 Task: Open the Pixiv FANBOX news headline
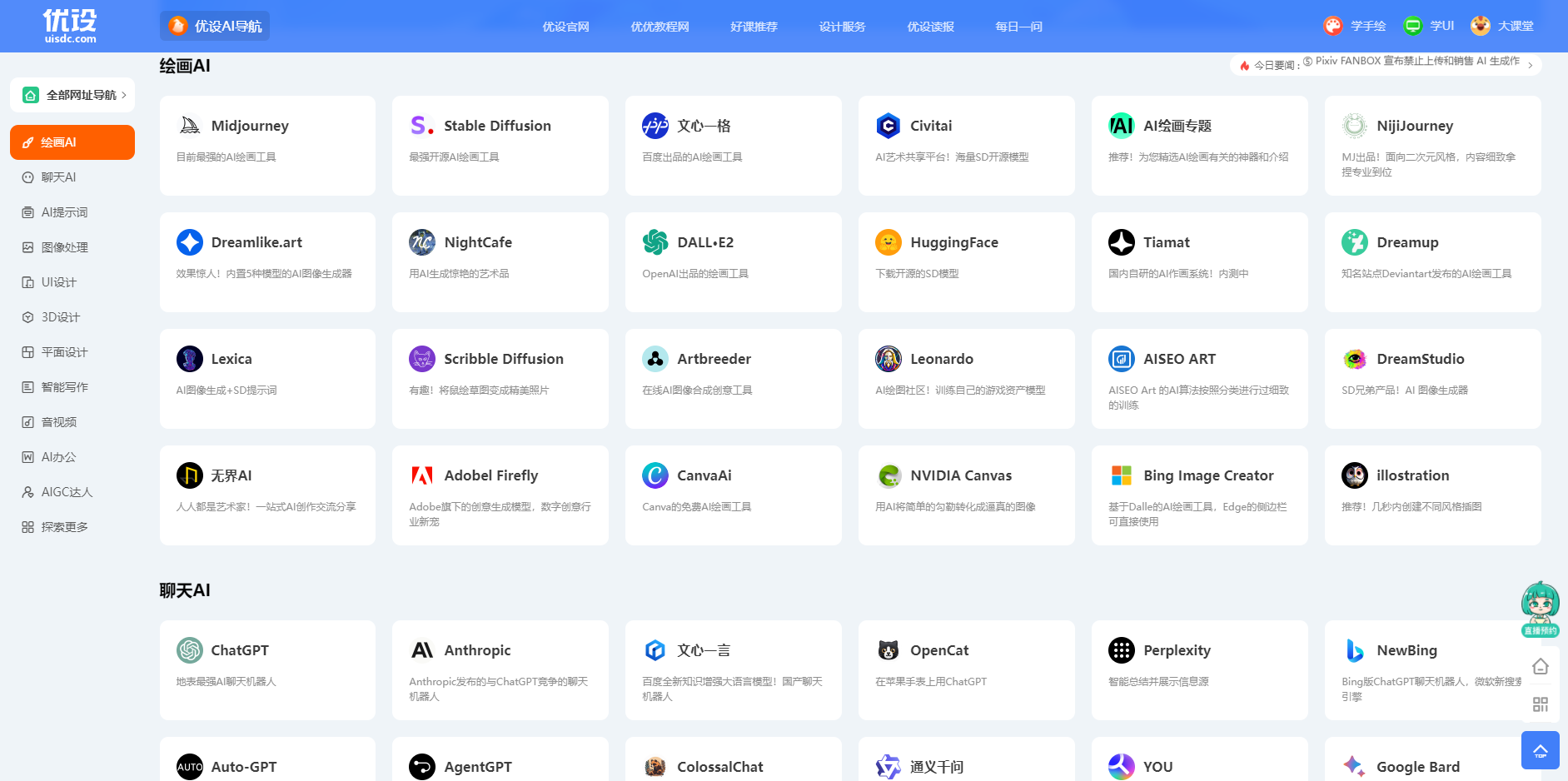[1417, 61]
